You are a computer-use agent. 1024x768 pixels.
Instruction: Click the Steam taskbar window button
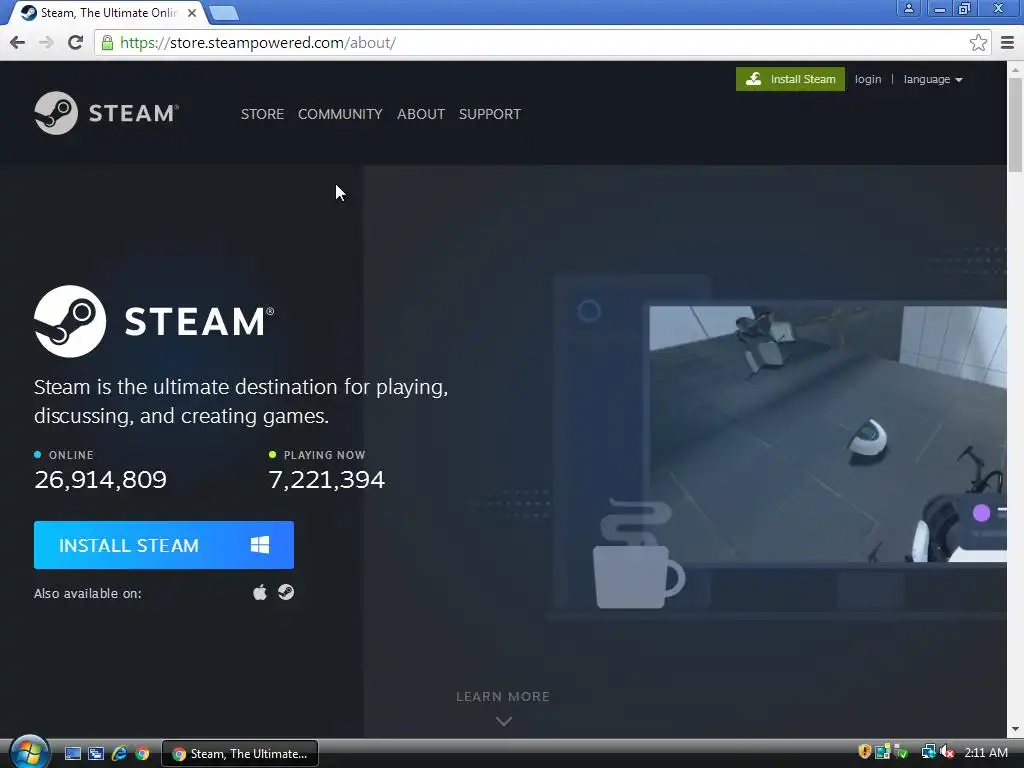pos(240,754)
